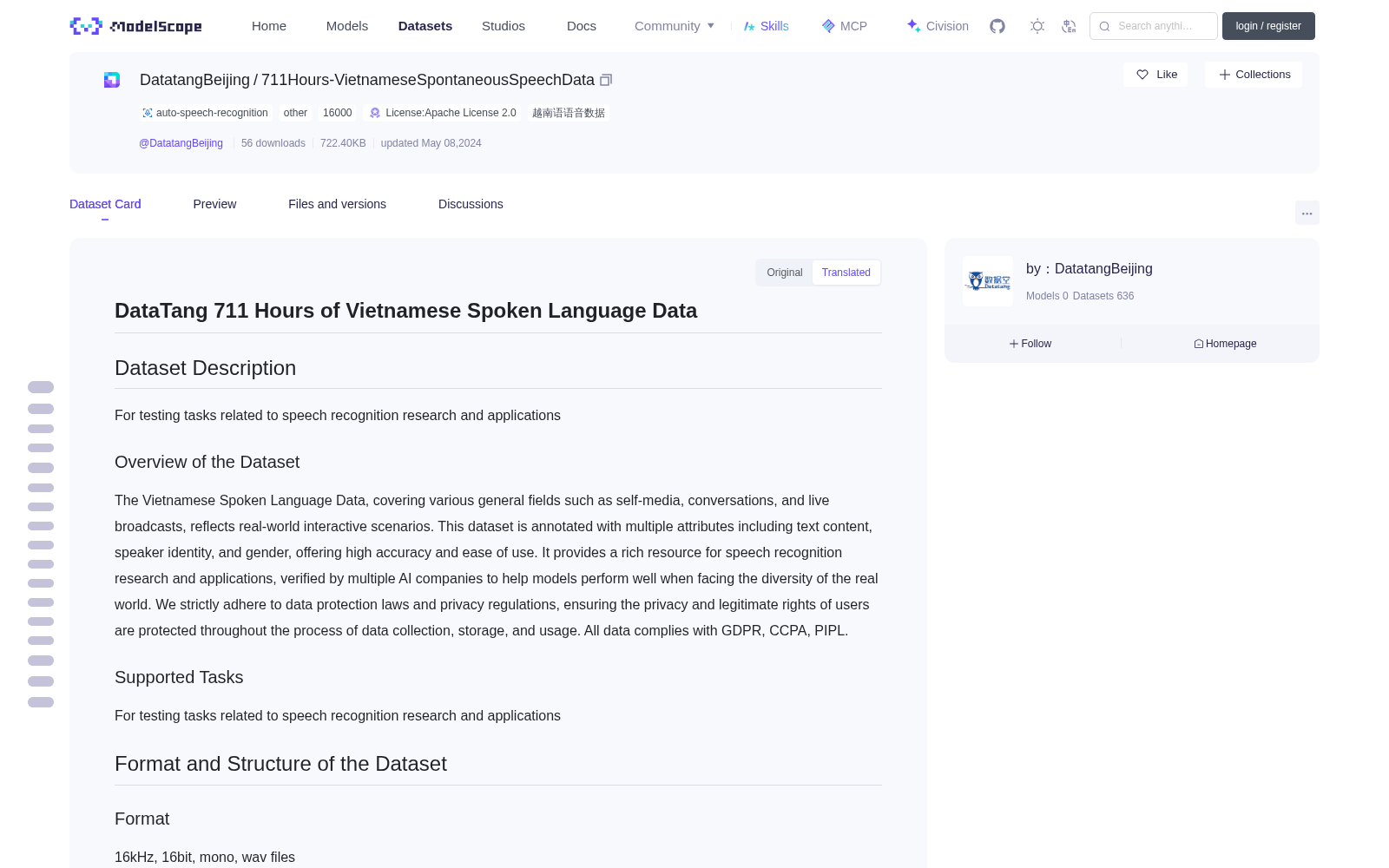
Task: Add the dataset to Collections
Action: click(1254, 75)
